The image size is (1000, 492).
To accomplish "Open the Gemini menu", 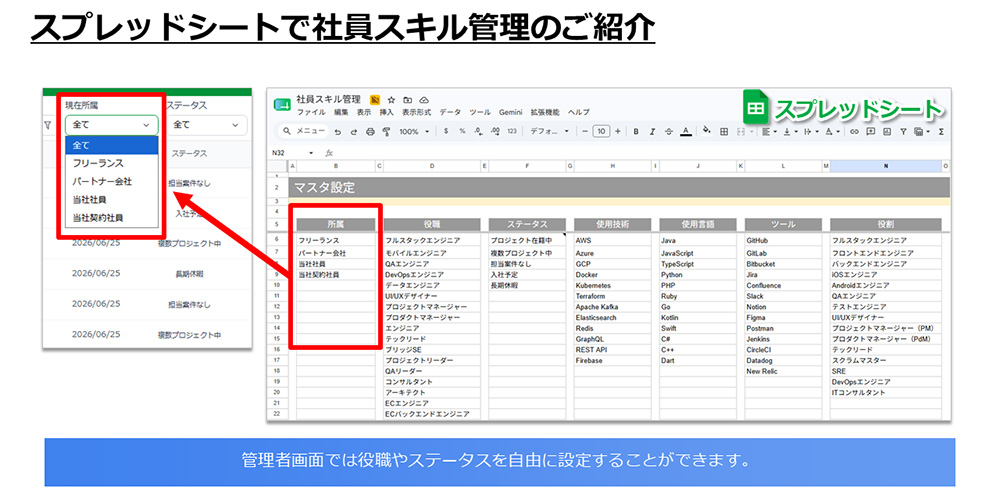I will [x=511, y=112].
